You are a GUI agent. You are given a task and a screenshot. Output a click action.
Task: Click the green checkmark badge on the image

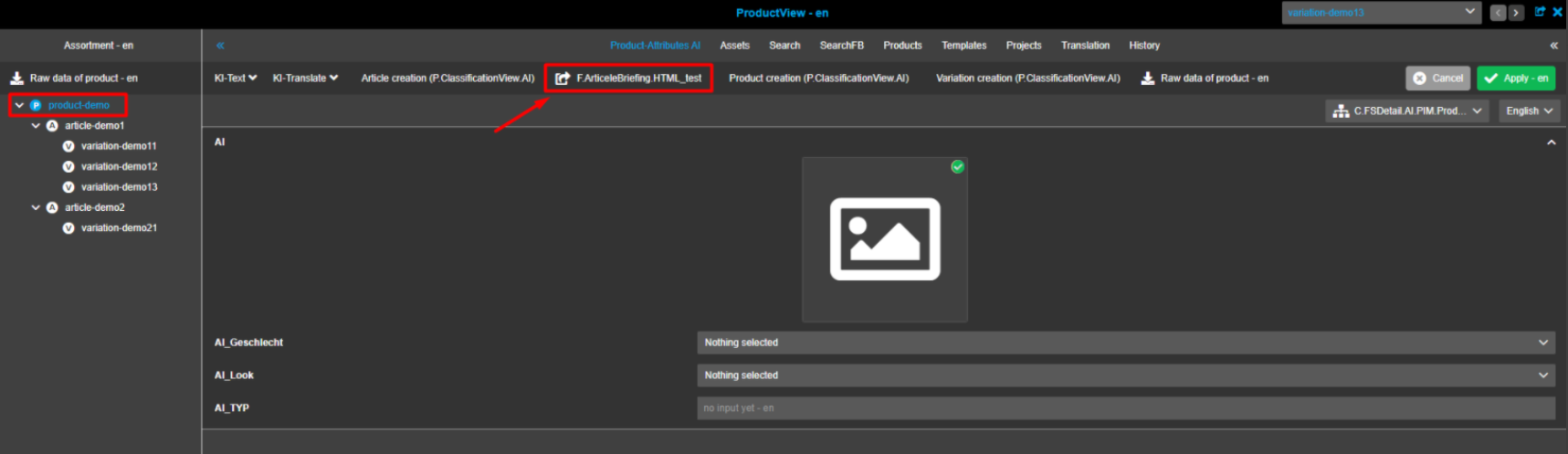[x=957, y=166]
